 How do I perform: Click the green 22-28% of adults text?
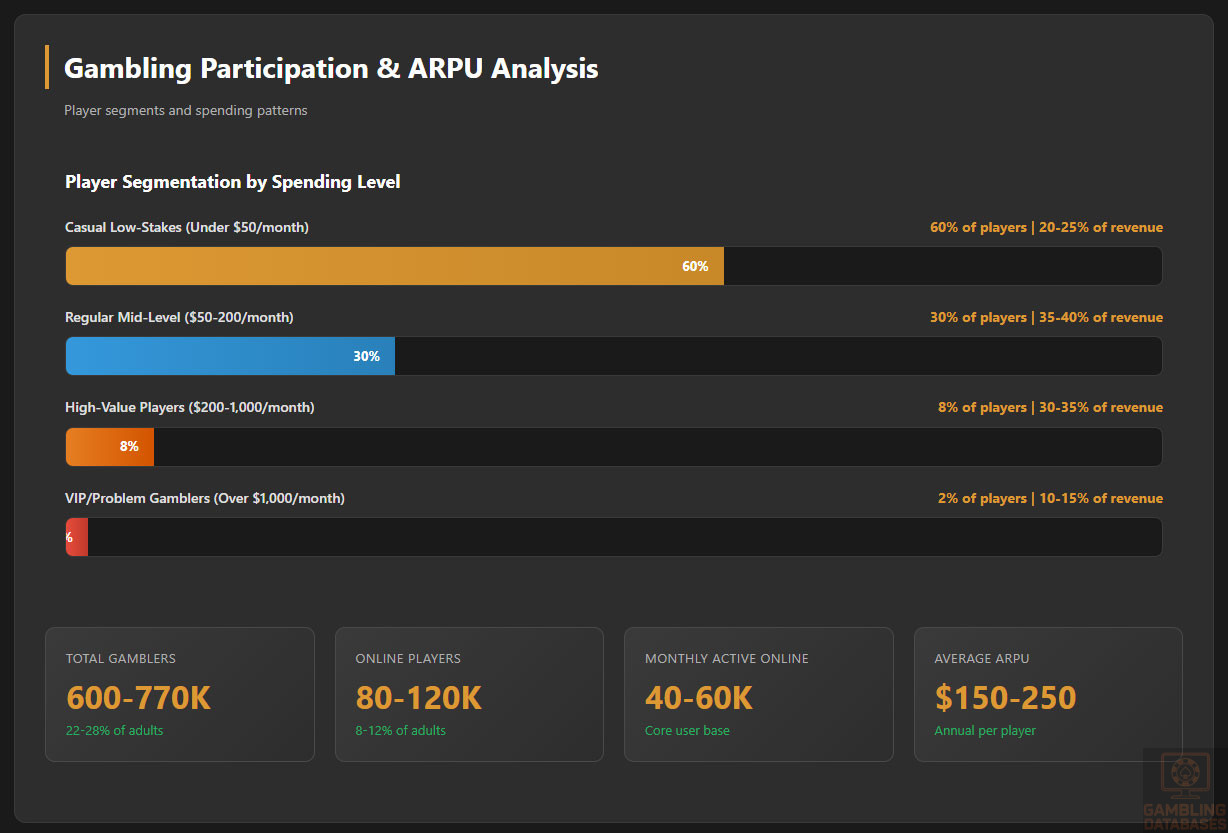[x=114, y=730]
